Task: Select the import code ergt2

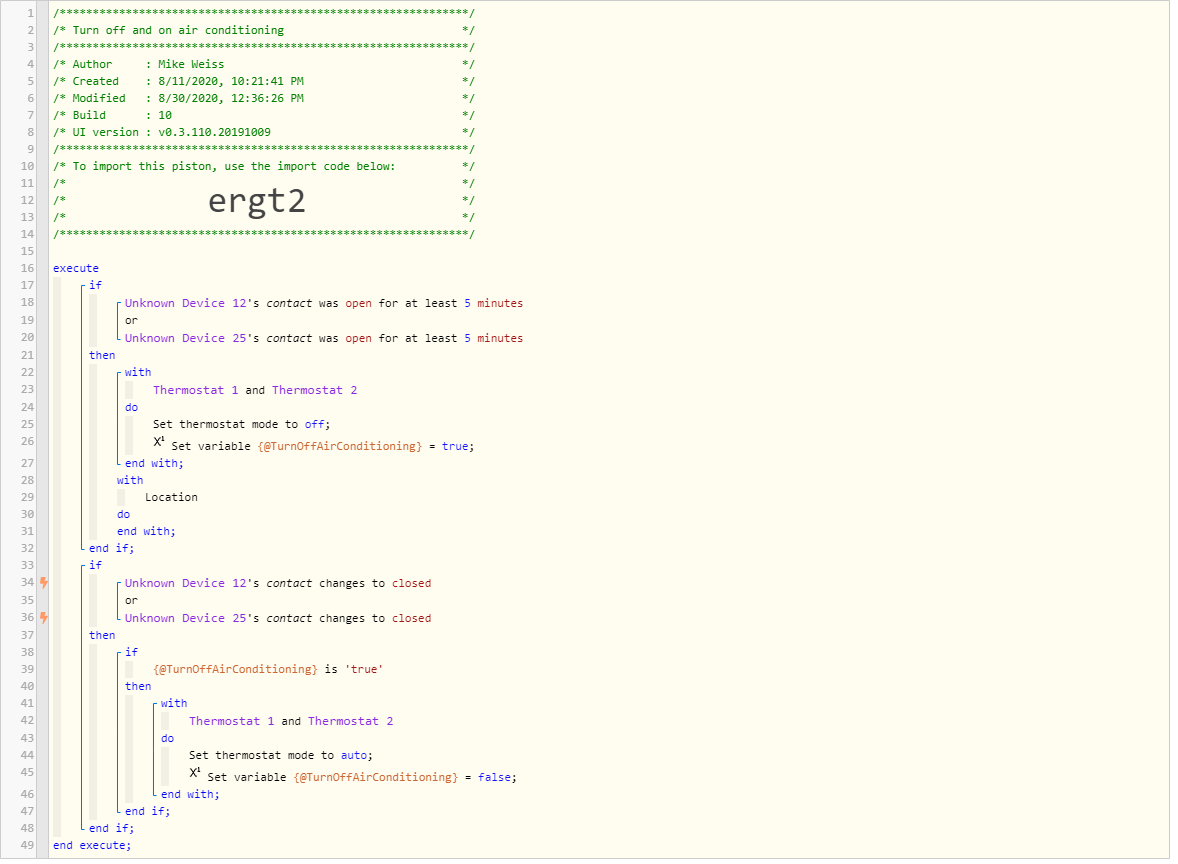Action: point(256,201)
